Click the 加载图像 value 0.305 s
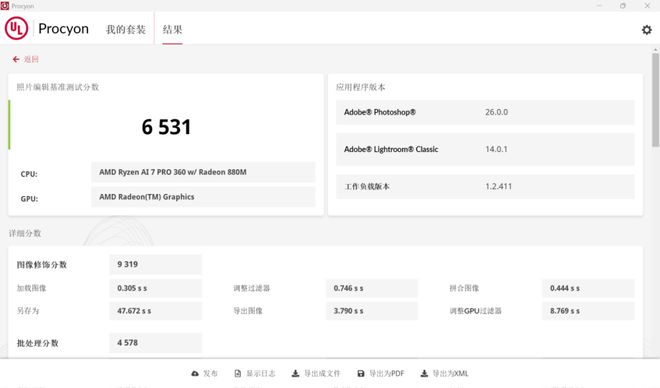Image resolution: width=660 pixels, height=388 pixels. [132, 288]
